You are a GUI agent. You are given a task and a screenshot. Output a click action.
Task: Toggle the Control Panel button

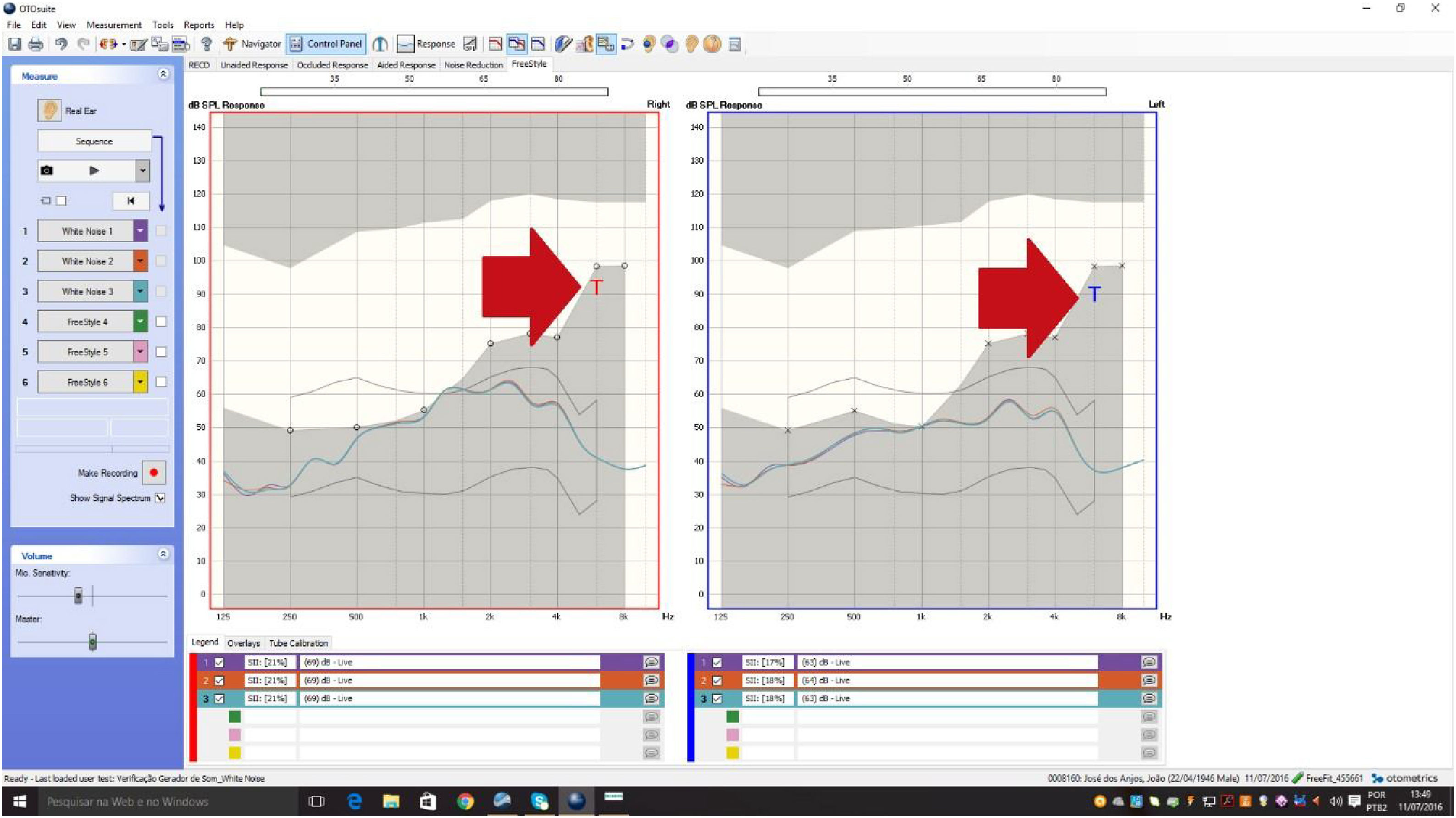326,44
